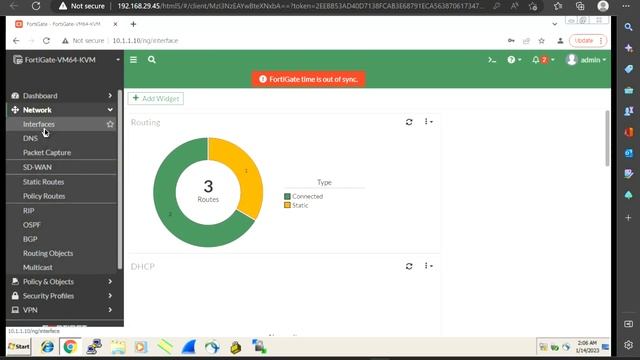Go back in the inner Chrome browser

pyautogui.click(x=16, y=41)
